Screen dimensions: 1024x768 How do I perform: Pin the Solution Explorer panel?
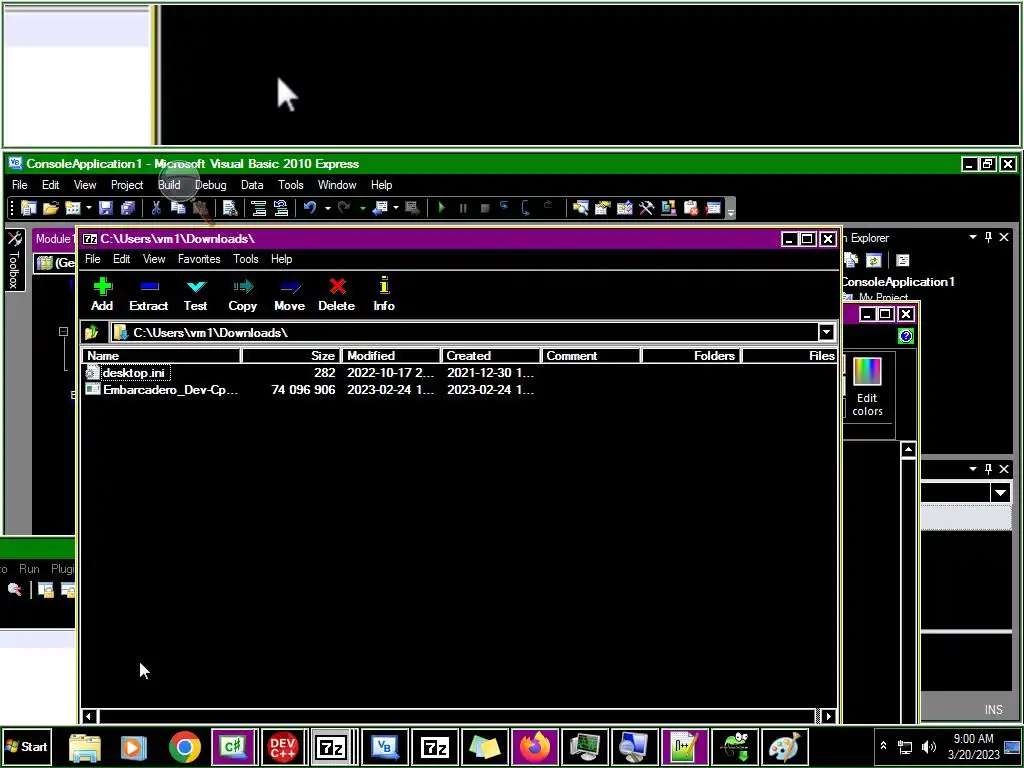pos(989,237)
